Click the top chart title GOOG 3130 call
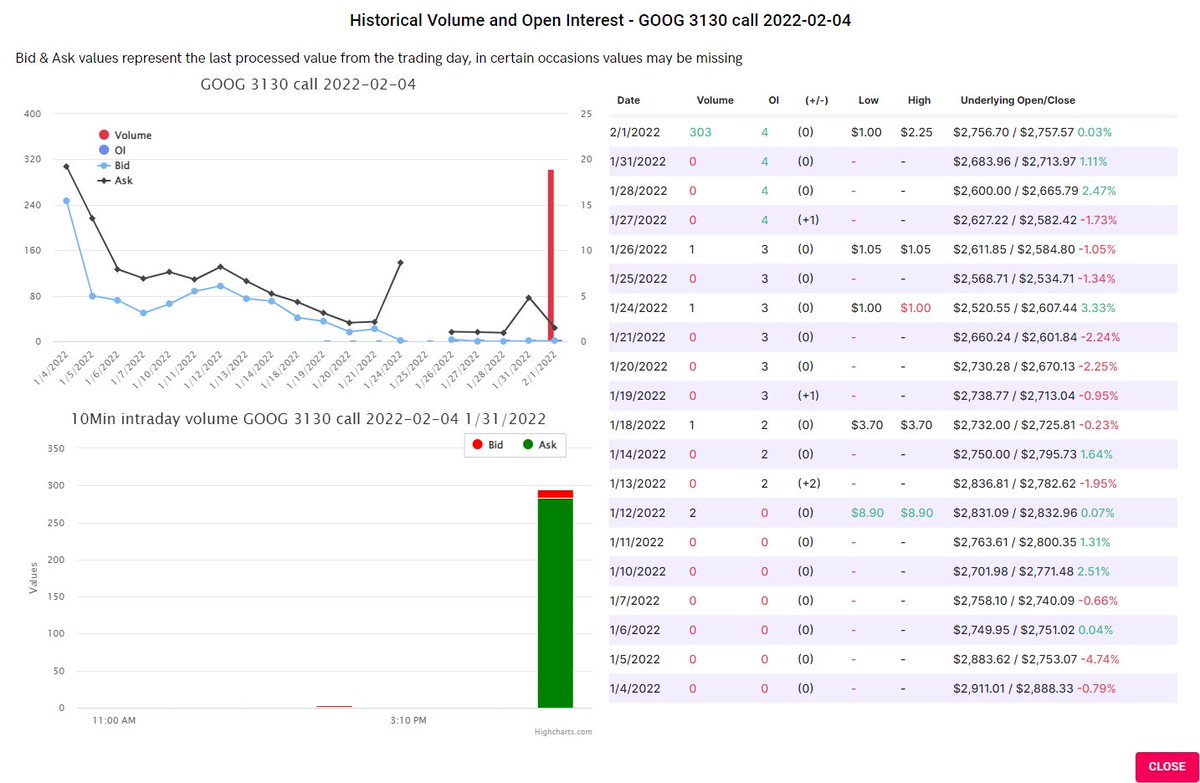Screen dimensions: 1200x783 [308, 84]
